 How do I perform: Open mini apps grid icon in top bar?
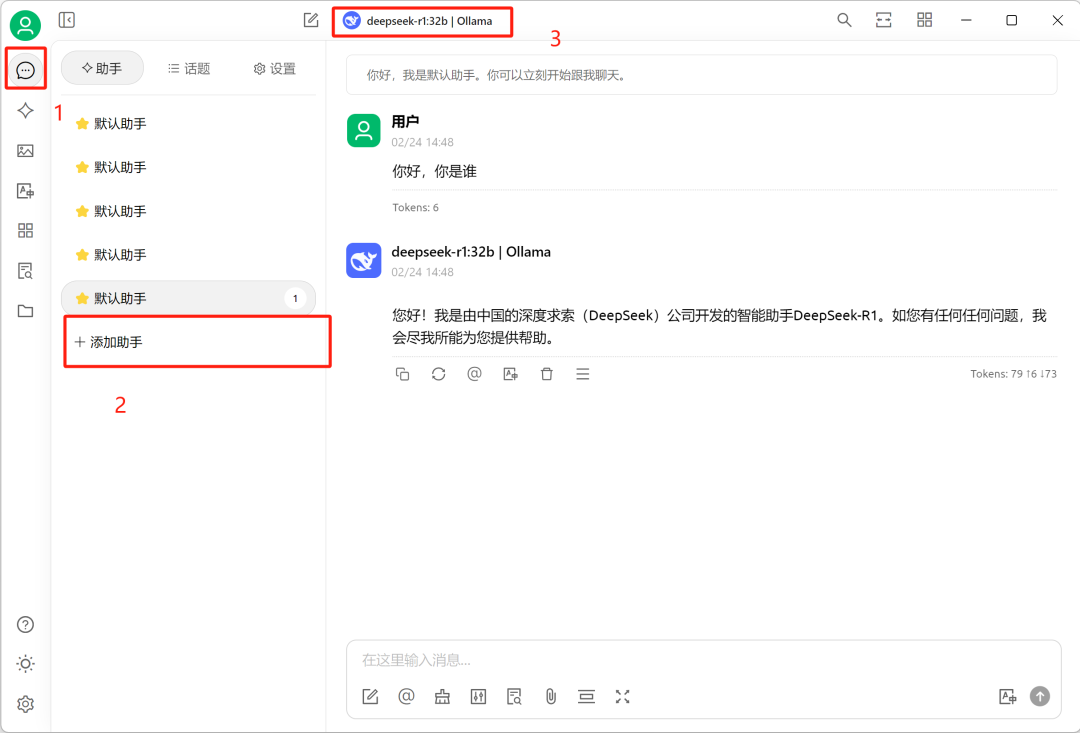[924, 20]
